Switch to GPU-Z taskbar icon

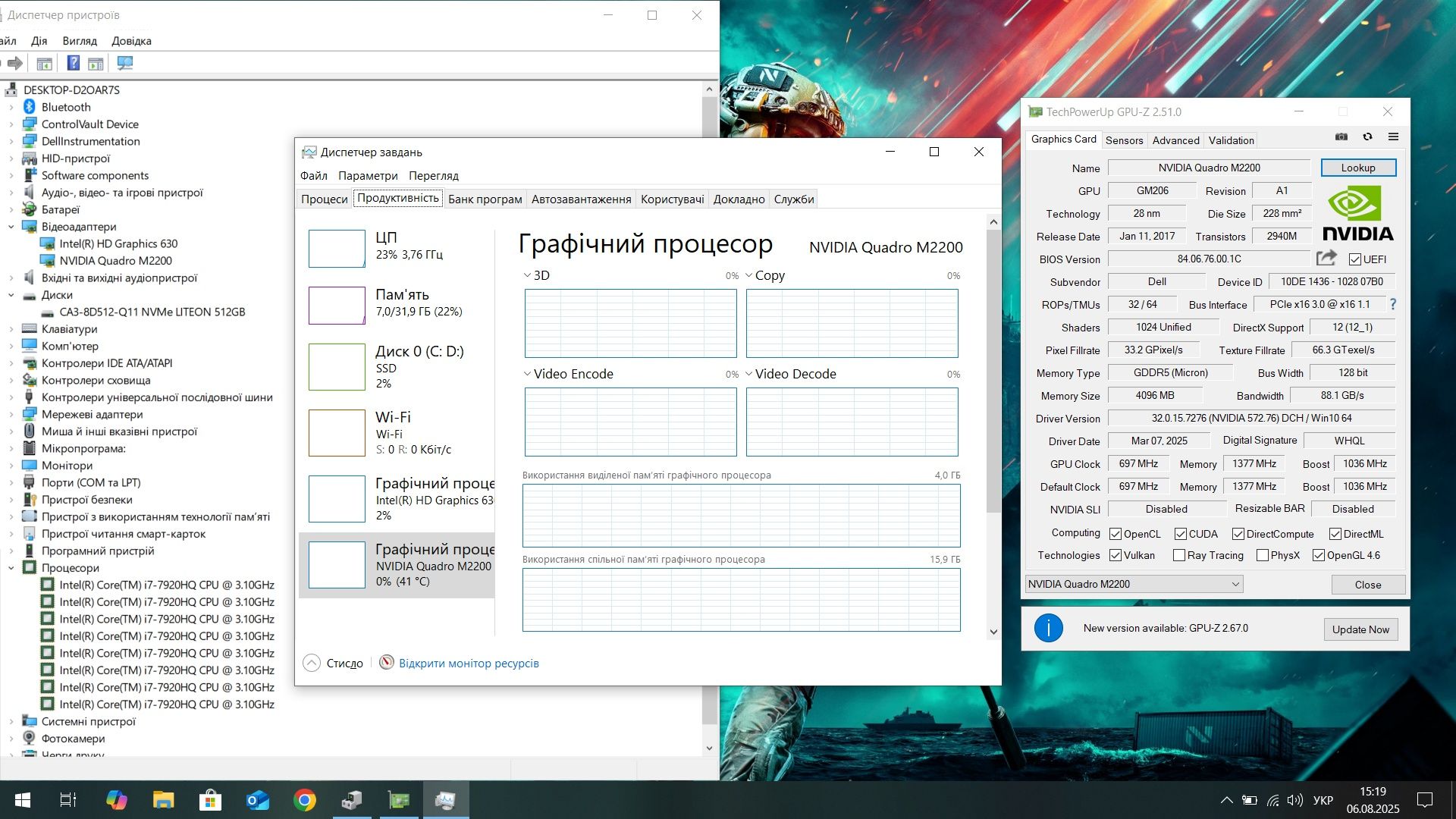(399, 800)
